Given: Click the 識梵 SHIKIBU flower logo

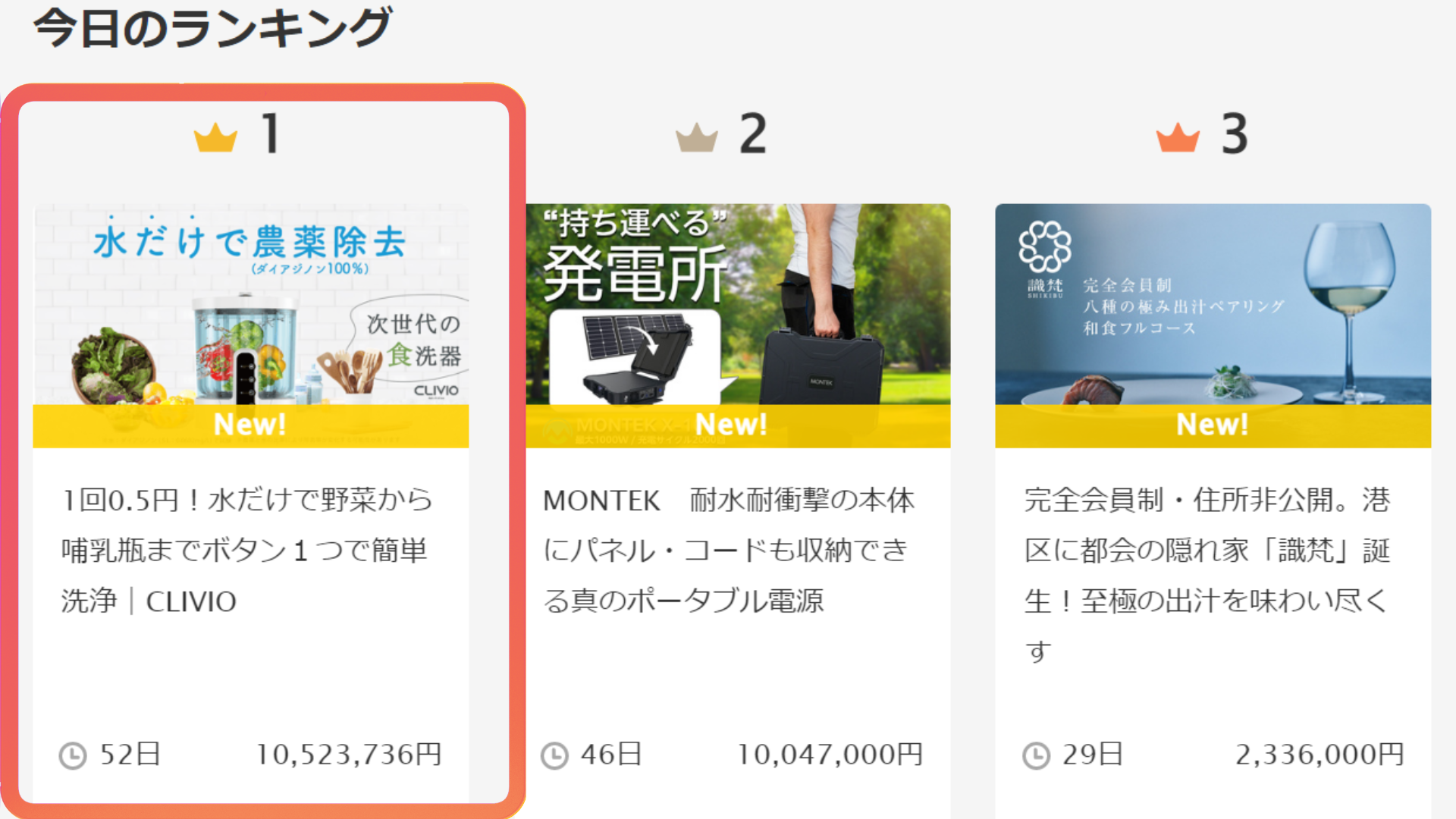Looking at the screenshot, I should [1045, 247].
